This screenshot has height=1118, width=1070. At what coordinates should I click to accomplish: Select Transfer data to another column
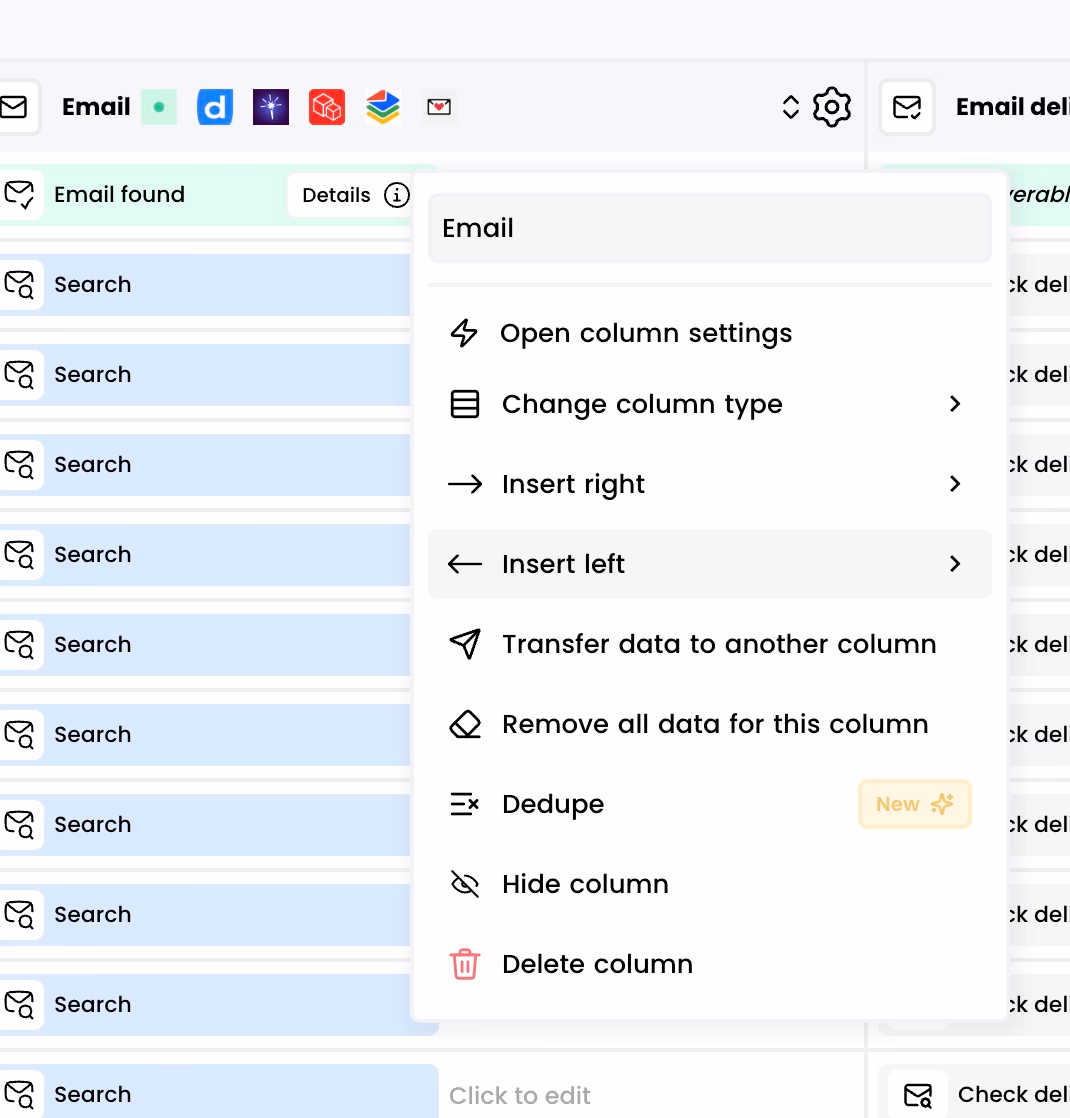click(709, 644)
